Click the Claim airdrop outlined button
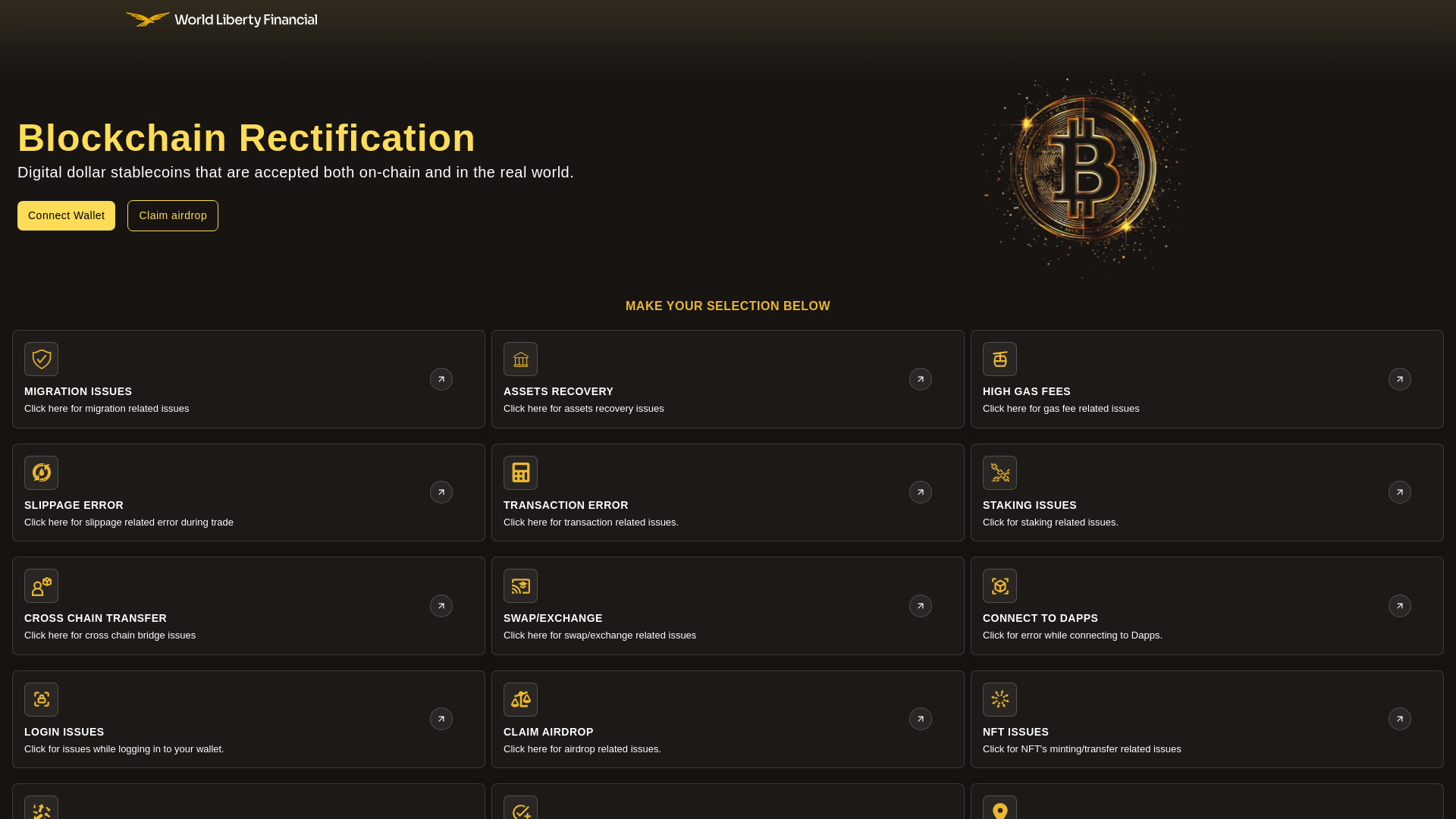This screenshot has height=819, width=1456. click(x=173, y=215)
